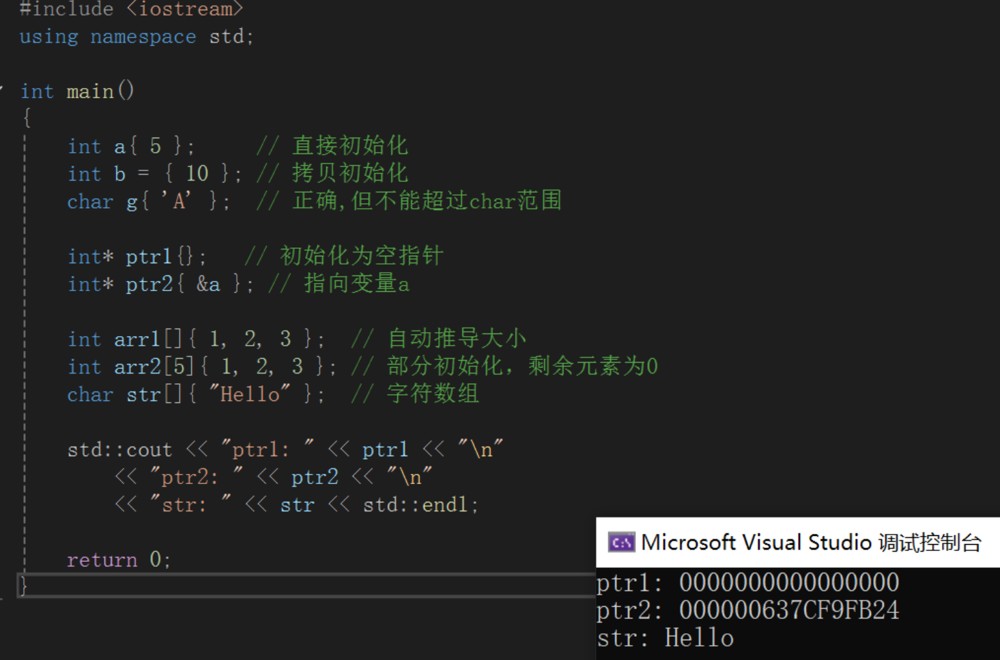Click the ptr1 zero address in console
1000x660 pixels.
789,582
